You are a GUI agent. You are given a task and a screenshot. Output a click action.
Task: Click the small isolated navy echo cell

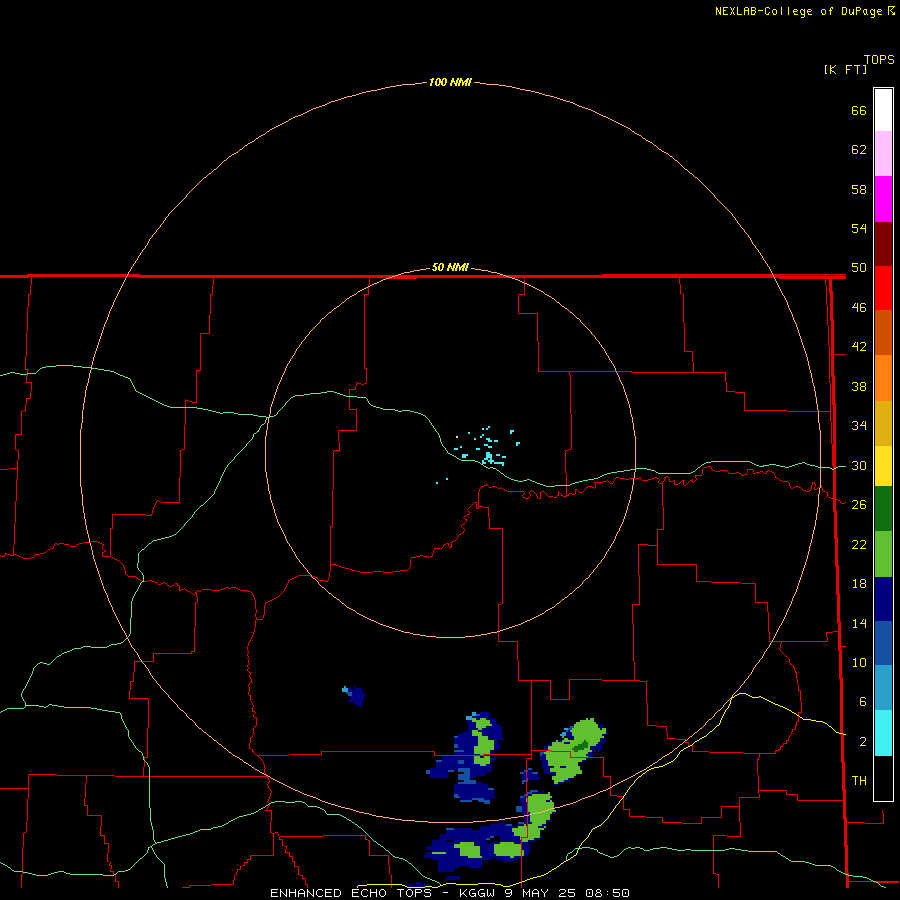point(355,696)
